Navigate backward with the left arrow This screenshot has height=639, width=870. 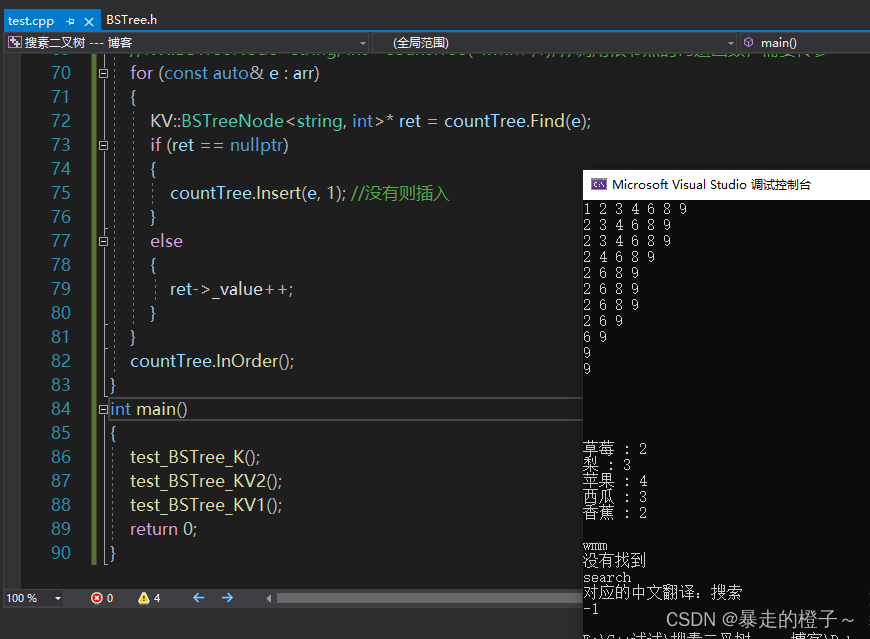click(x=199, y=597)
